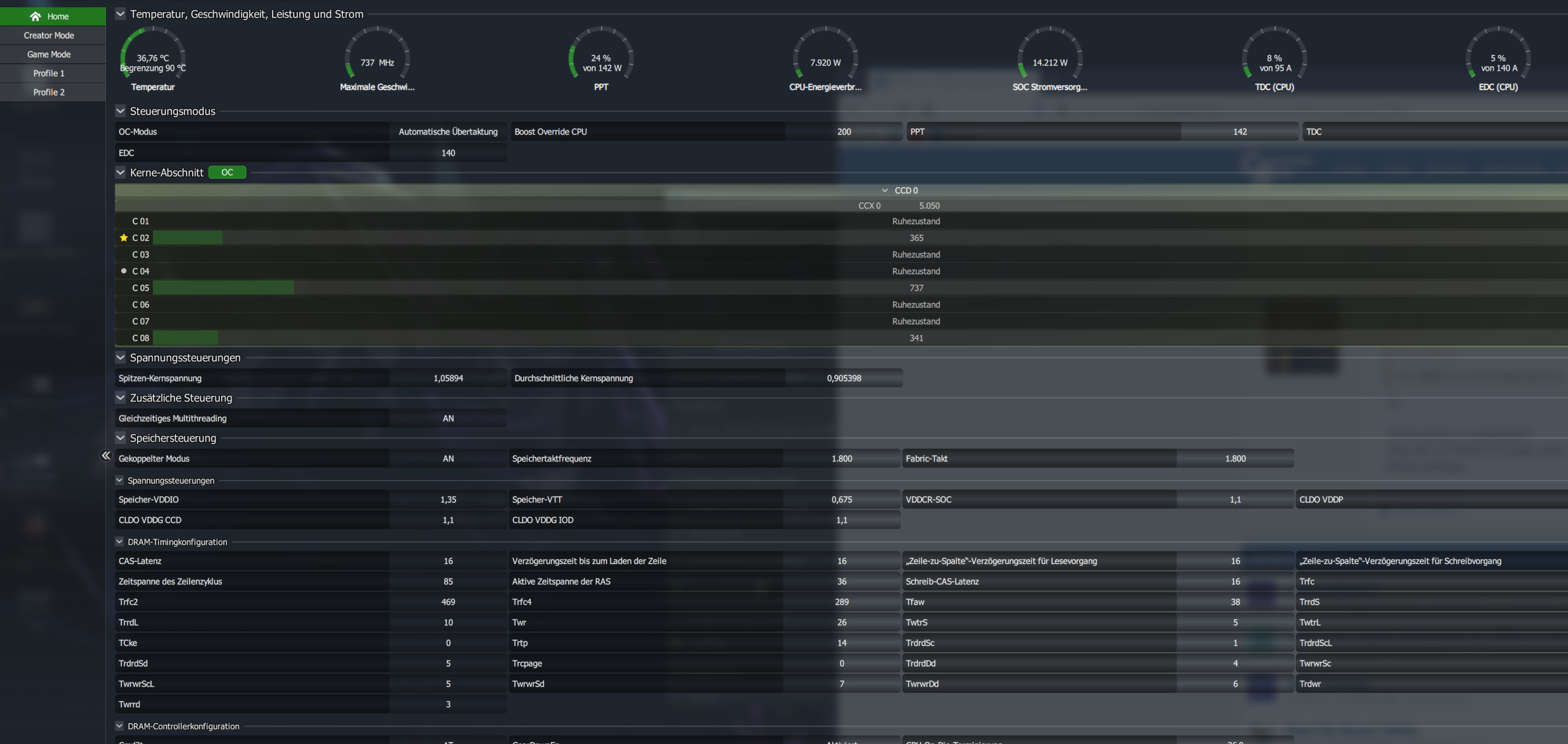Click CCX 0 value 5.050
The image size is (1568, 744).
click(x=929, y=206)
